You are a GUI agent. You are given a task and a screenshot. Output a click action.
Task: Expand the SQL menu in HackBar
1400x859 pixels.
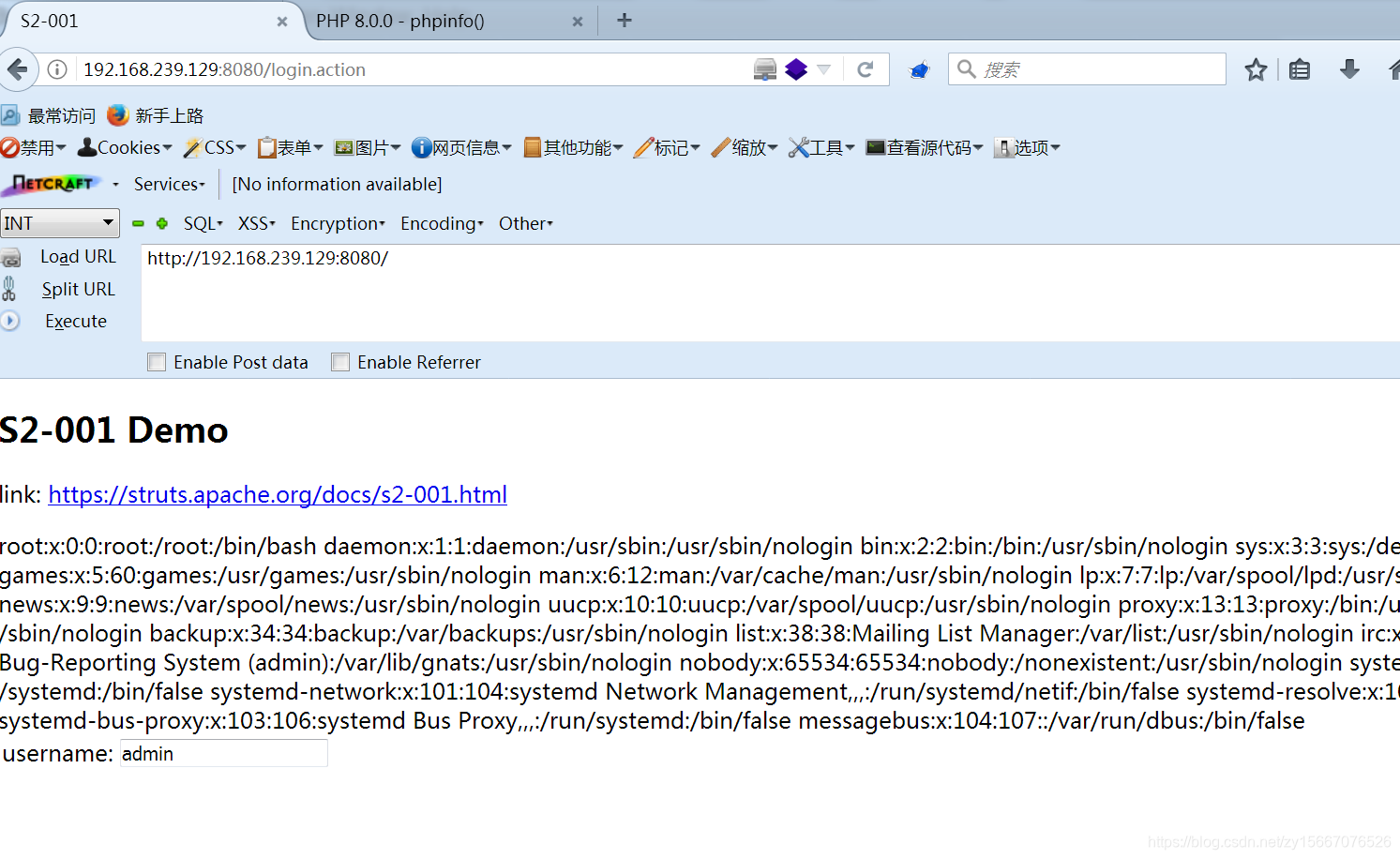point(203,223)
